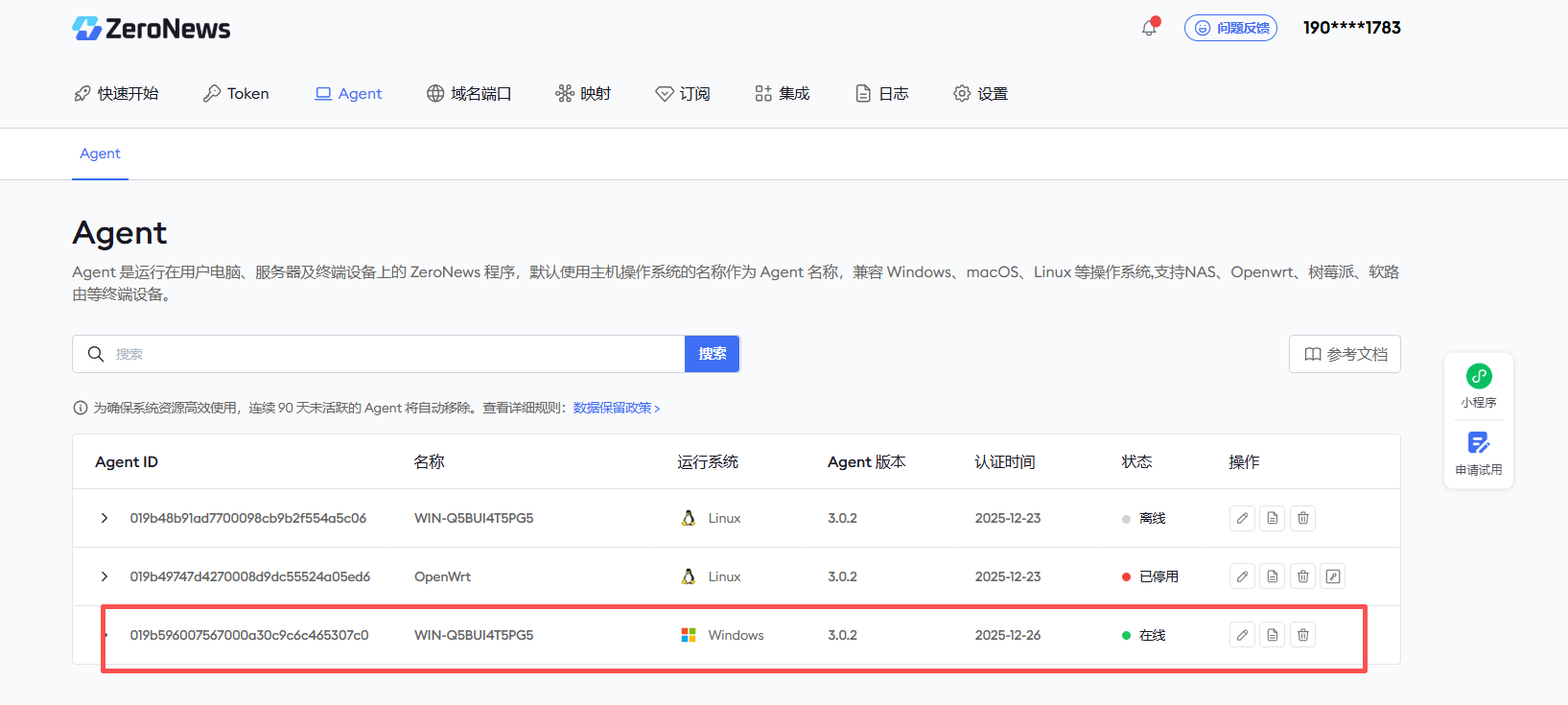Click the edit pencil icon for the offline agent
Viewport: 1568px width, 705px height.
[x=1242, y=518]
